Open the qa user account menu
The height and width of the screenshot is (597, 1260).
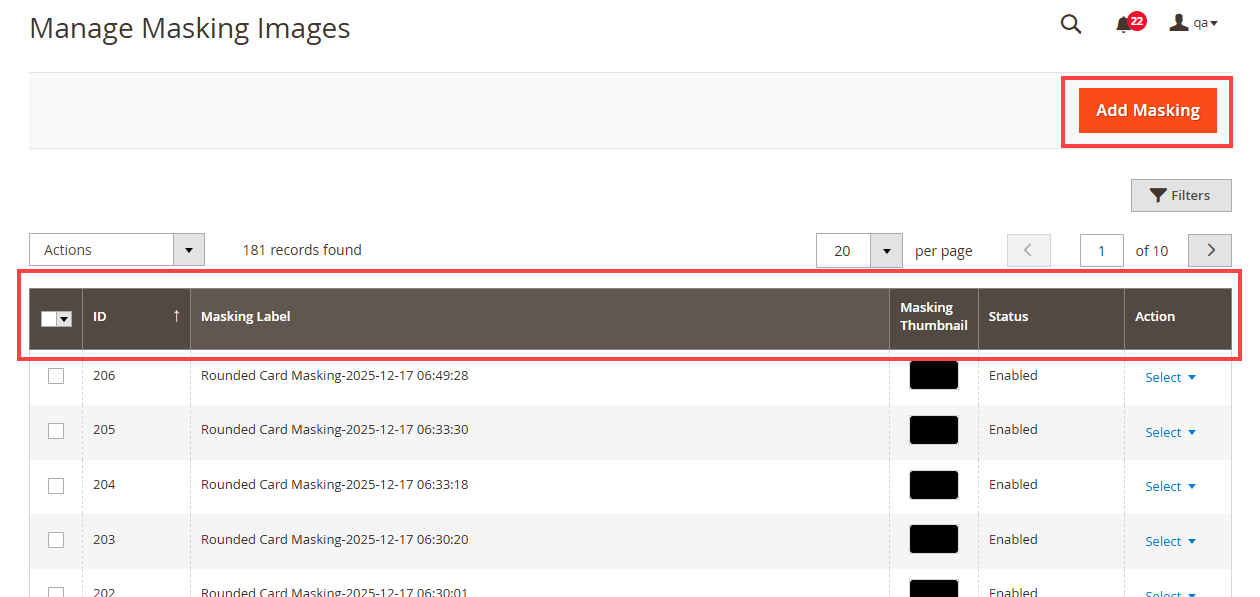pyautogui.click(x=1193, y=23)
